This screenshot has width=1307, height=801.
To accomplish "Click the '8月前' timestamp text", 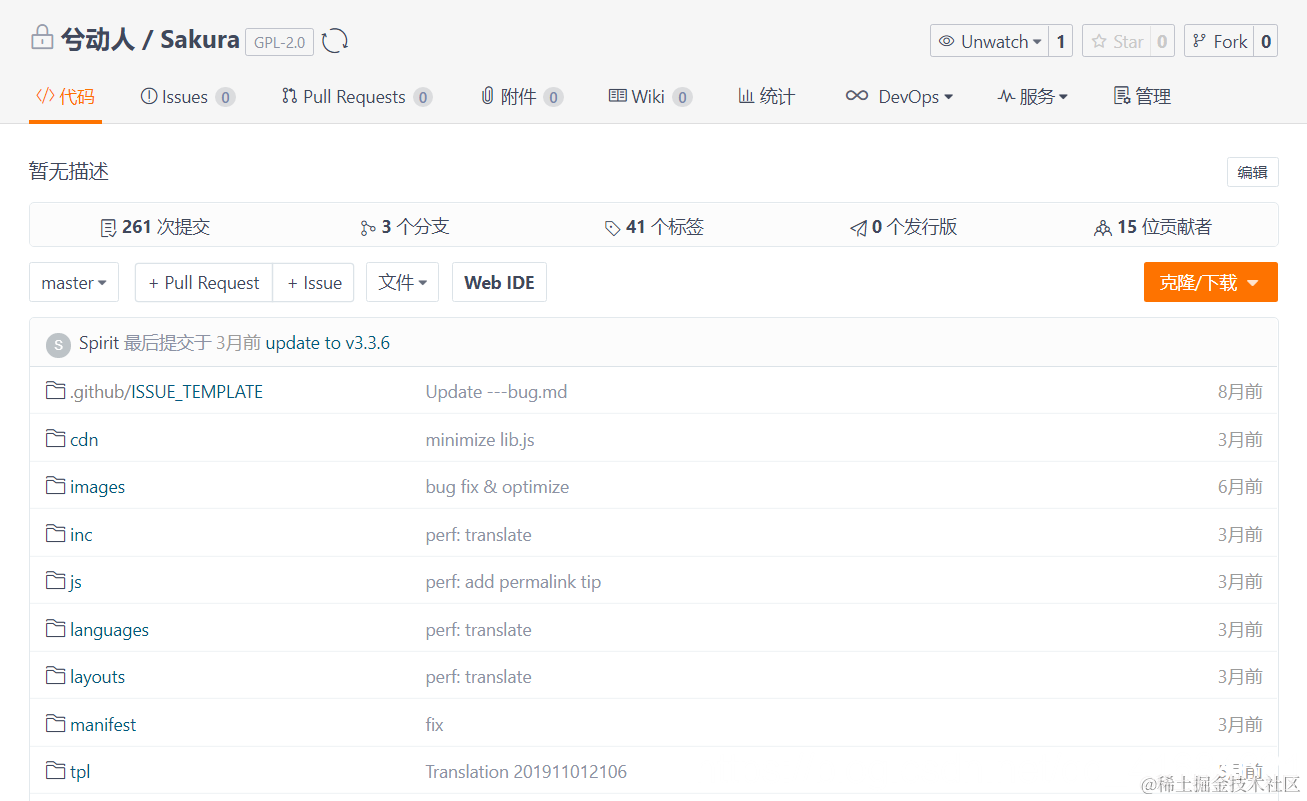I will (x=1240, y=392).
